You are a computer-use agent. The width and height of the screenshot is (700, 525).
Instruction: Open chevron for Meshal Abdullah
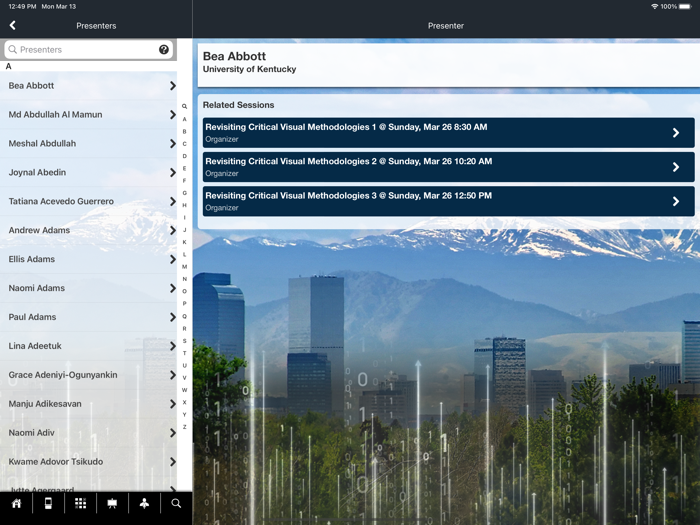(x=173, y=144)
